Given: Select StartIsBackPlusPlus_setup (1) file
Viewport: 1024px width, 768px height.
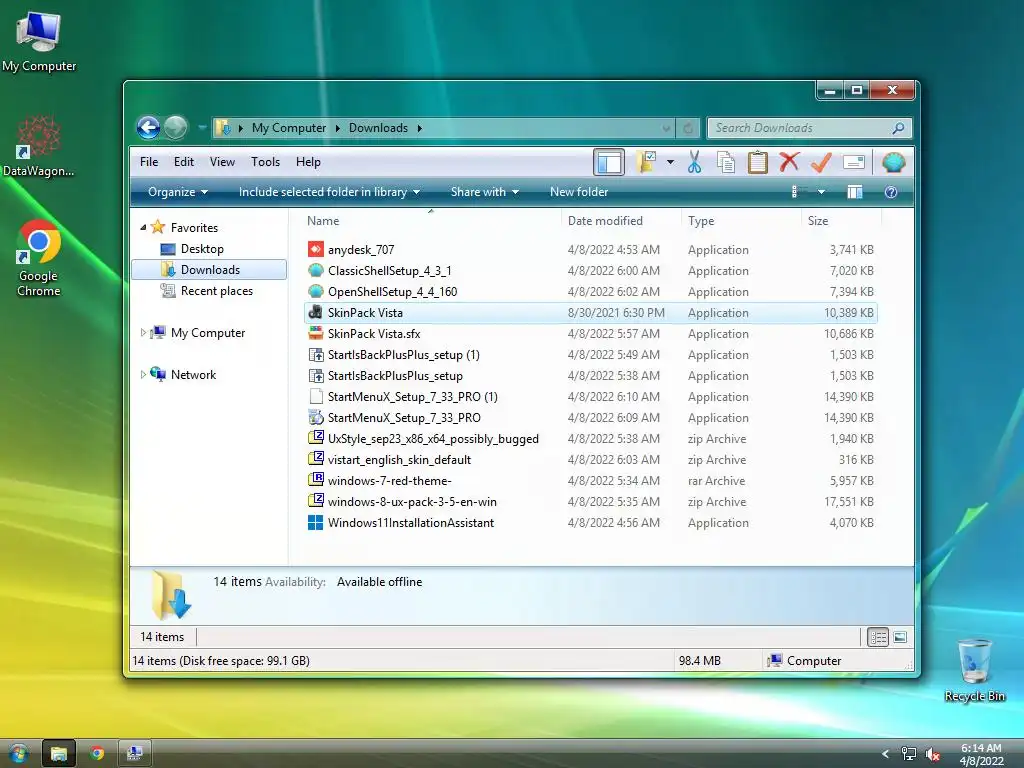Looking at the screenshot, I should pyautogui.click(x=590, y=355).
